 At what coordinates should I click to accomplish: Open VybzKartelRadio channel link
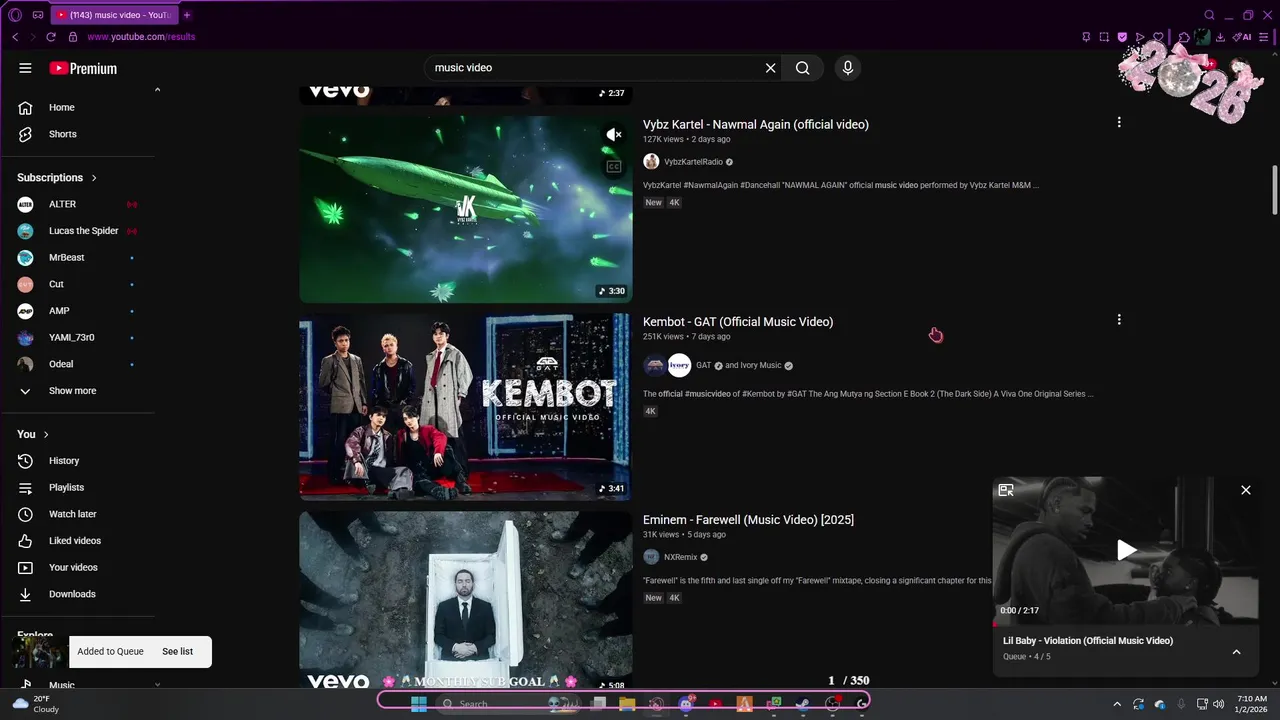[x=693, y=162]
